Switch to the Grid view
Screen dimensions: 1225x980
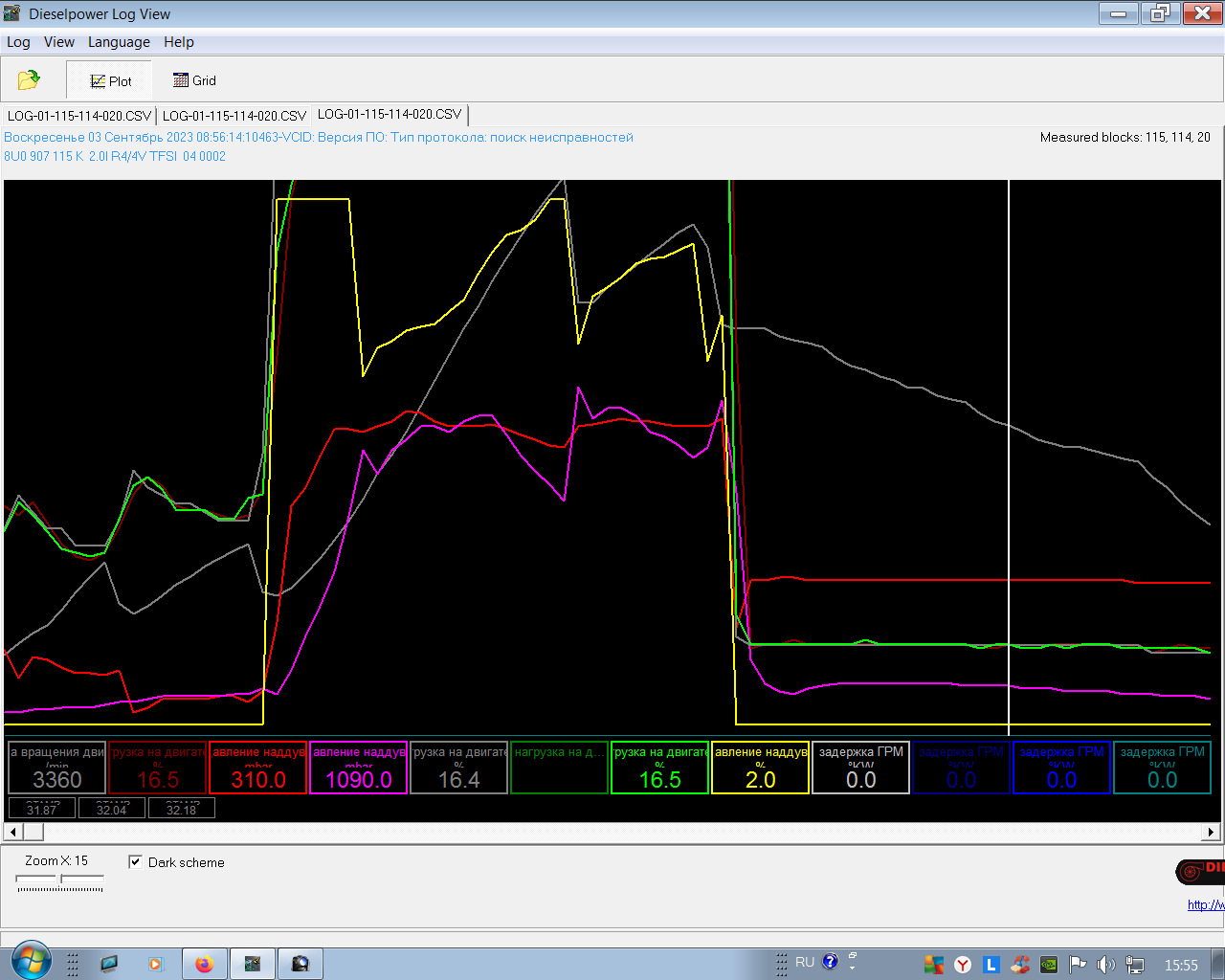[194, 80]
